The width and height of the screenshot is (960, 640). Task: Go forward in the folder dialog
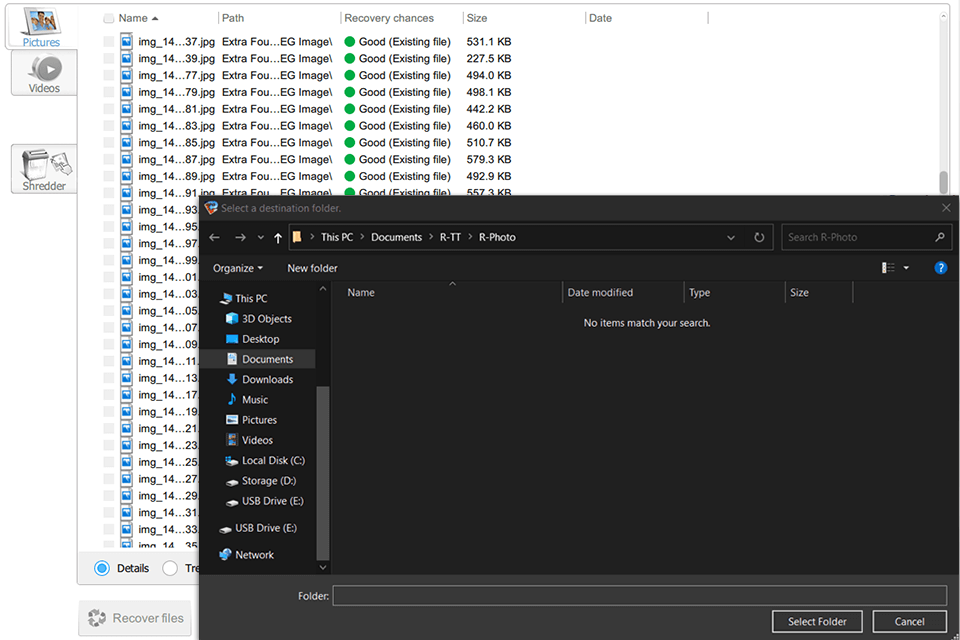[x=241, y=238]
